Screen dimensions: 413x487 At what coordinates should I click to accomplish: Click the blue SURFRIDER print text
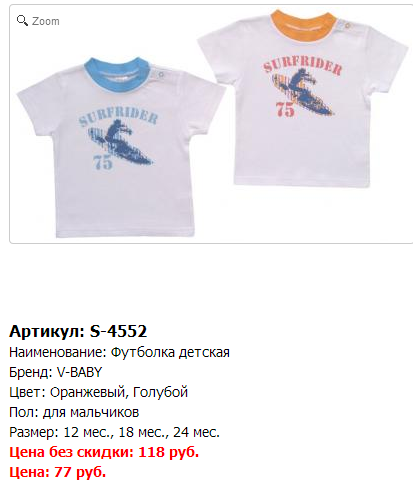pos(118,117)
